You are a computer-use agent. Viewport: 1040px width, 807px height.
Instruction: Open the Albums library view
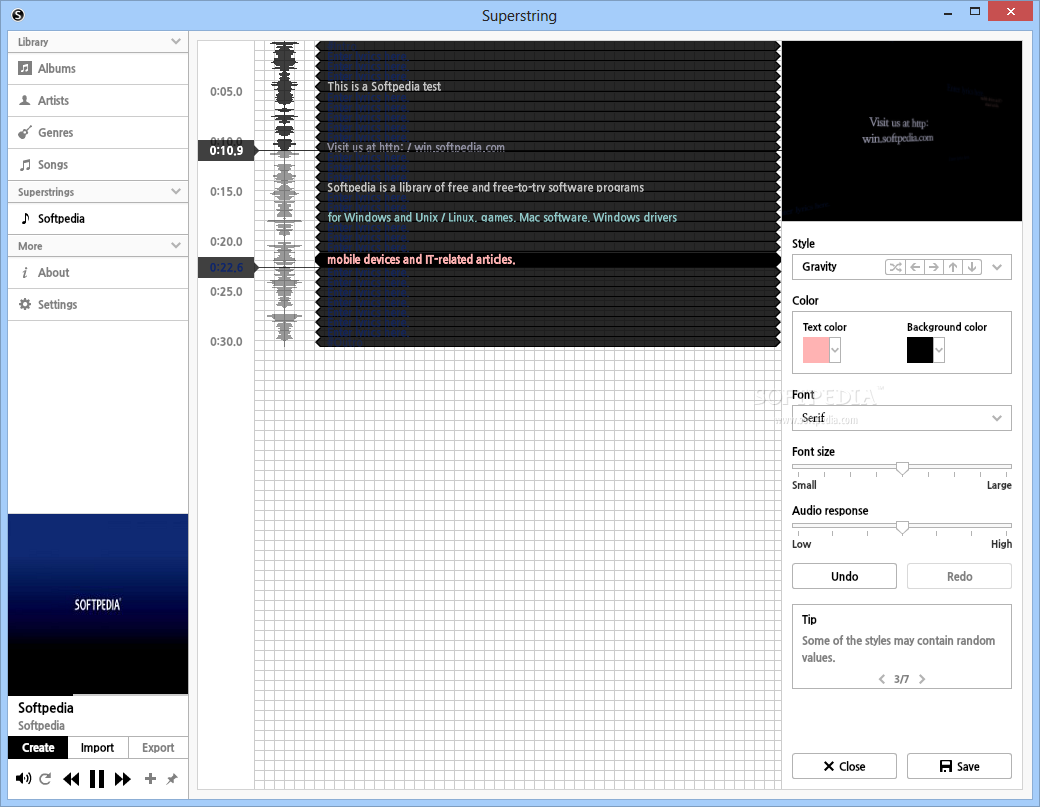pyautogui.click(x=98, y=68)
